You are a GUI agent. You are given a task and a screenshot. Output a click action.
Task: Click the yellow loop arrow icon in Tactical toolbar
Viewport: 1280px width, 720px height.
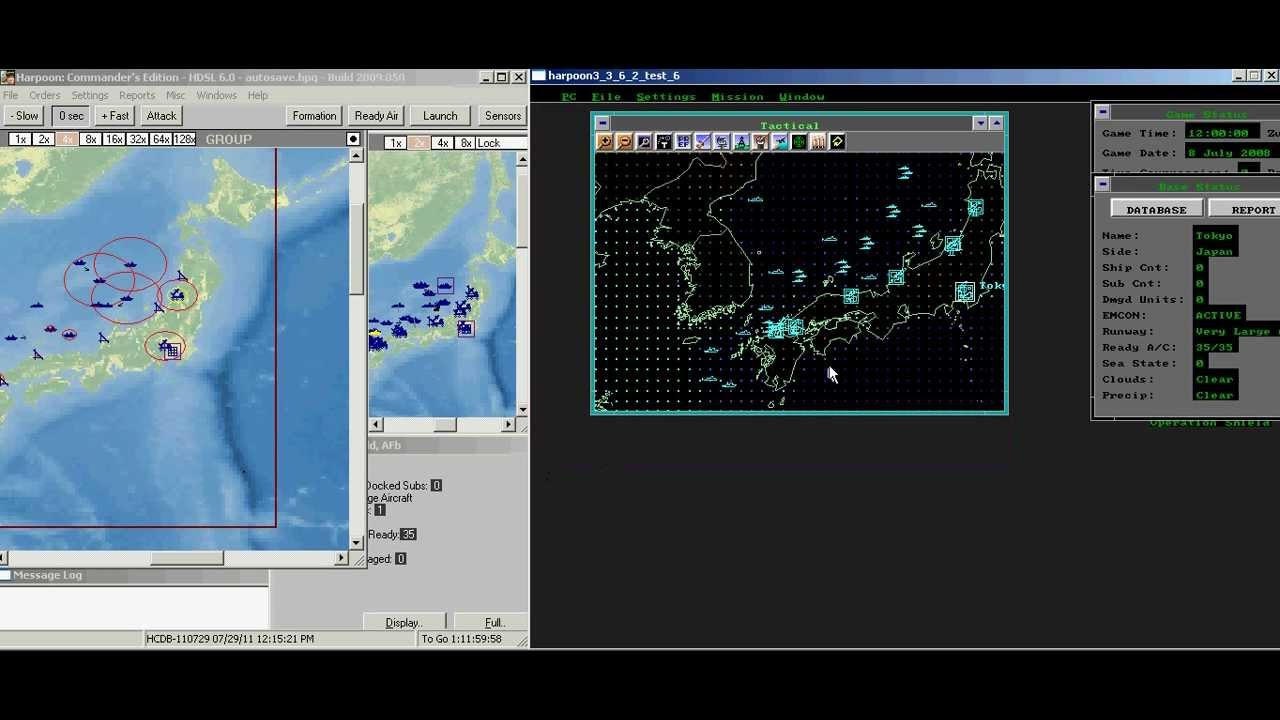838,142
